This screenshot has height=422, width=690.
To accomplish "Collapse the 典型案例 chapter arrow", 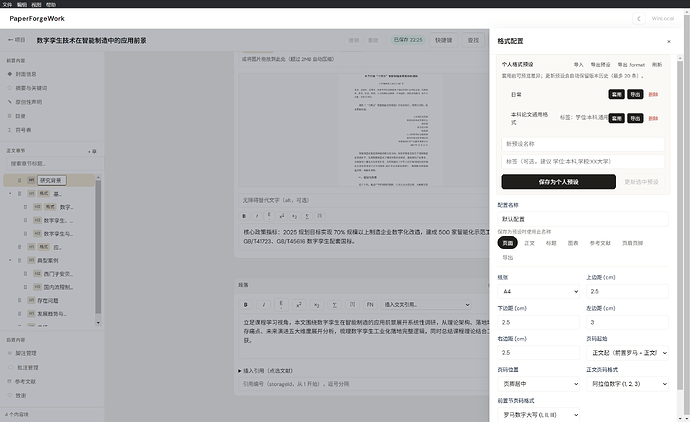I will (10, 261).
